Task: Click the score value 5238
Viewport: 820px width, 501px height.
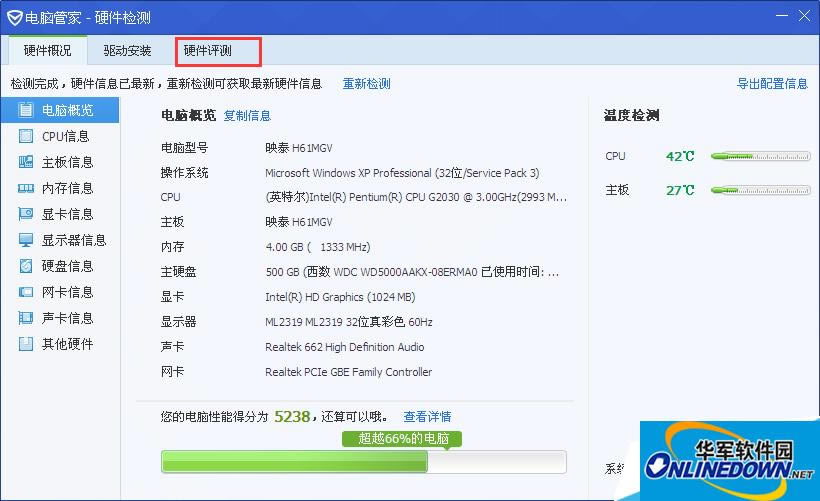Action: (292, 417)
